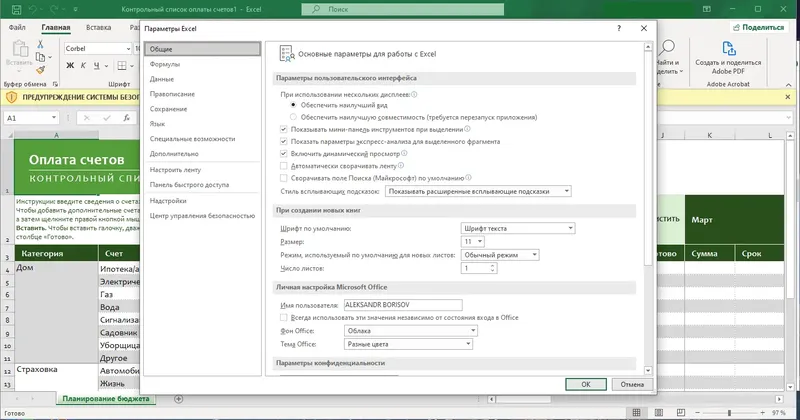Open Центр управления безопасностью category

tap(203, 216)
